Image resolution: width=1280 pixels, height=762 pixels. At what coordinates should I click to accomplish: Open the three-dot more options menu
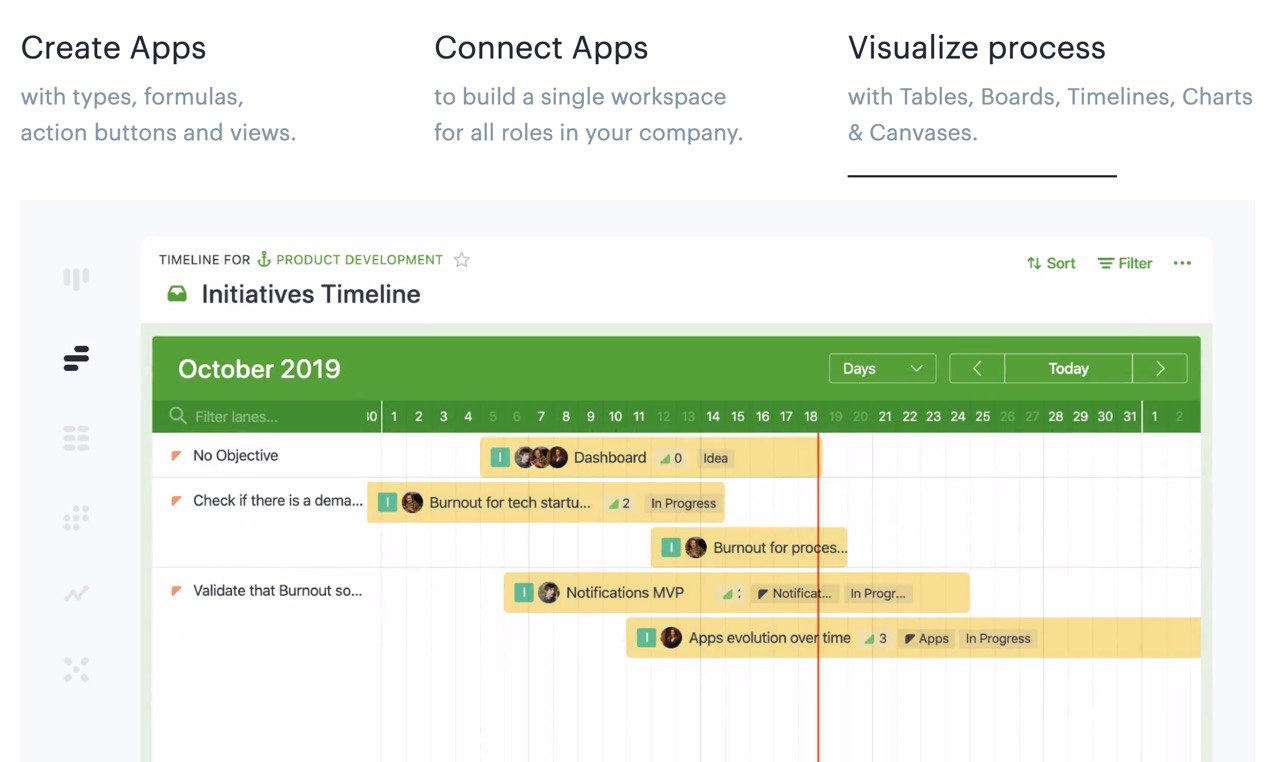(1182, 263)
